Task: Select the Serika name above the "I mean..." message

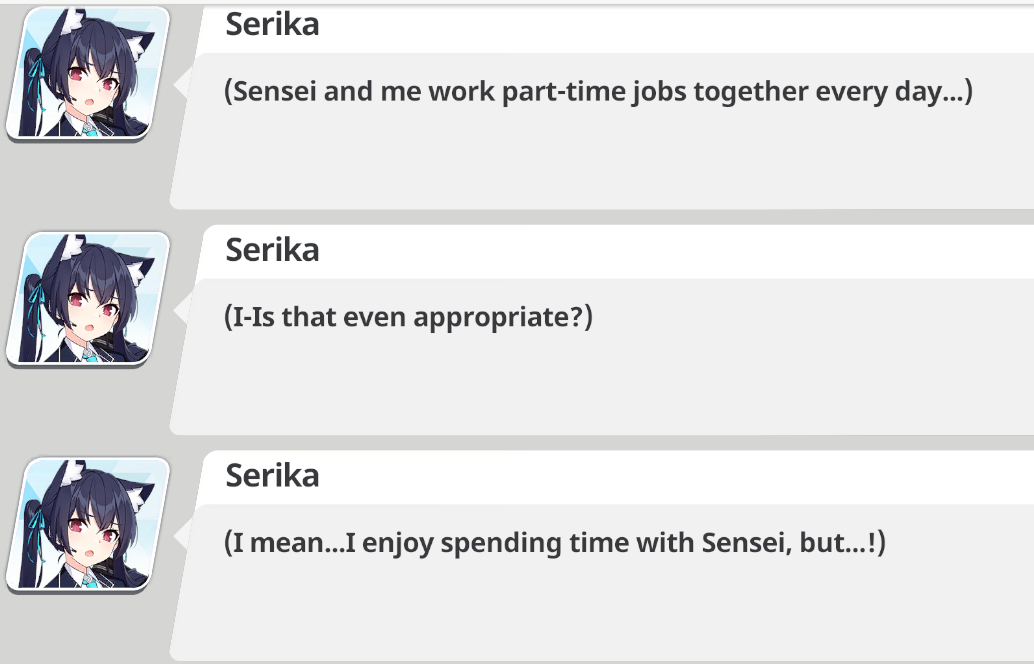Action: (x=272, y=475)
